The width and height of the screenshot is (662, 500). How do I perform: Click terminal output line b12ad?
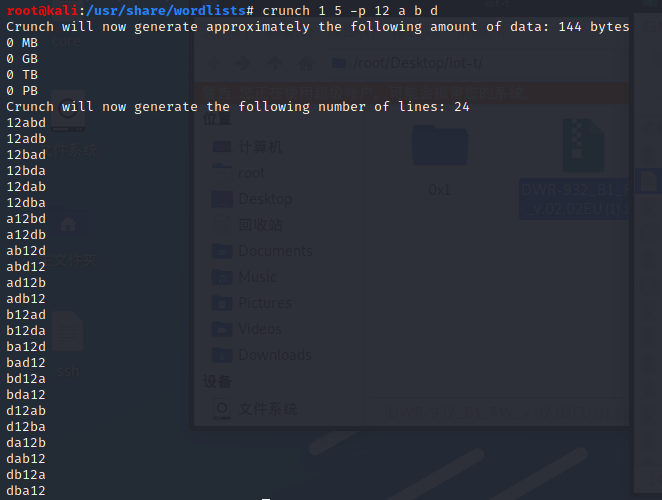(x=26, y=315)
